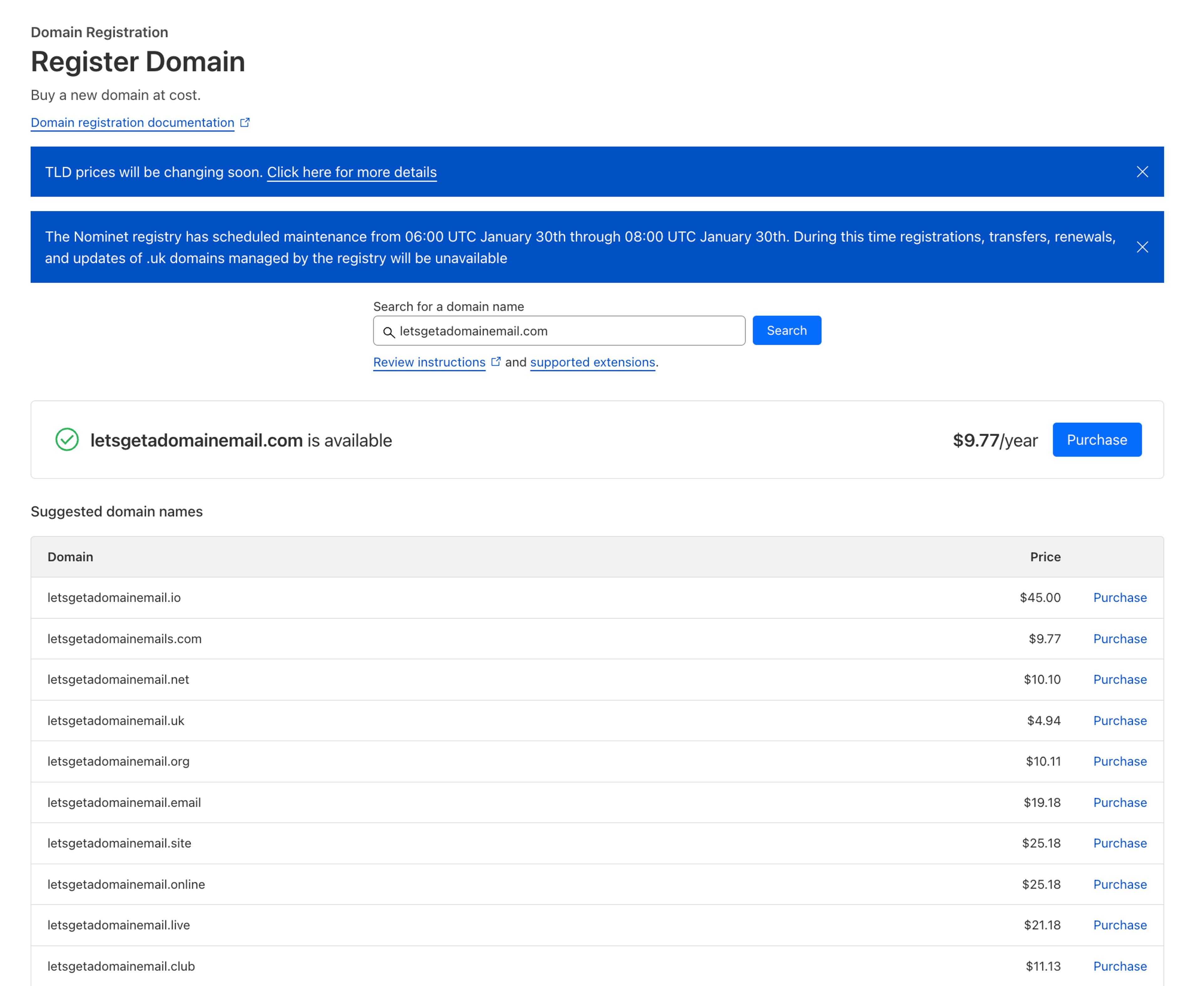Select the letsgetadomainemail.net row name
1204x986 pixels.
coord(118,679)
